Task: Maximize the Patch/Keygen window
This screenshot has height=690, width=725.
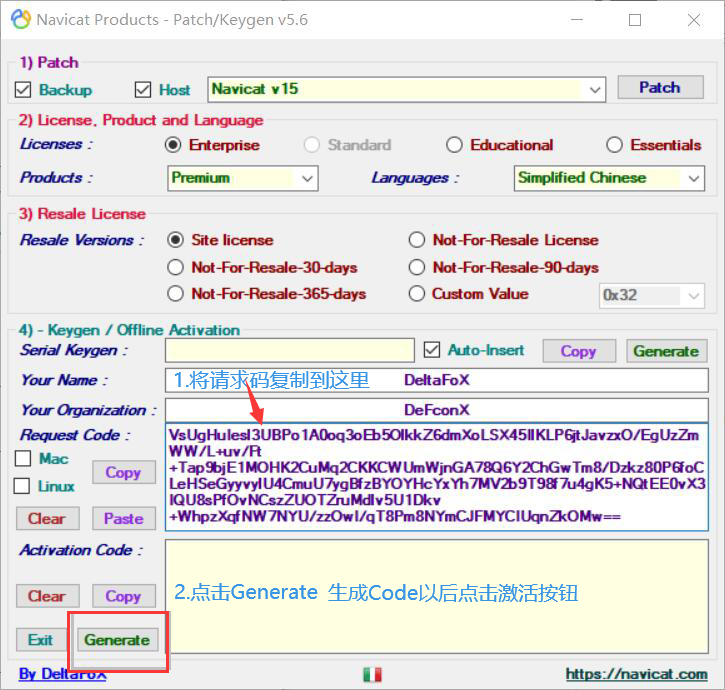Action: 635,20
